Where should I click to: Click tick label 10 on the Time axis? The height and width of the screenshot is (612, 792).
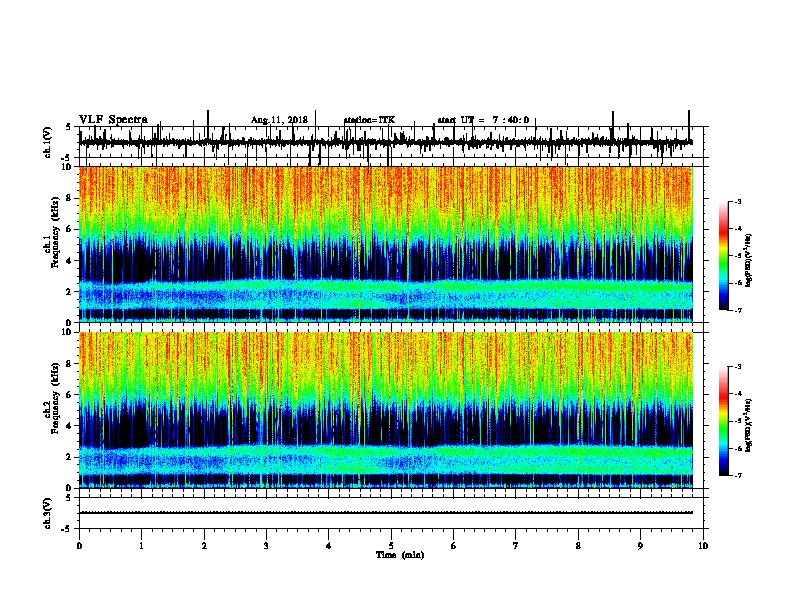click(703, 546)
